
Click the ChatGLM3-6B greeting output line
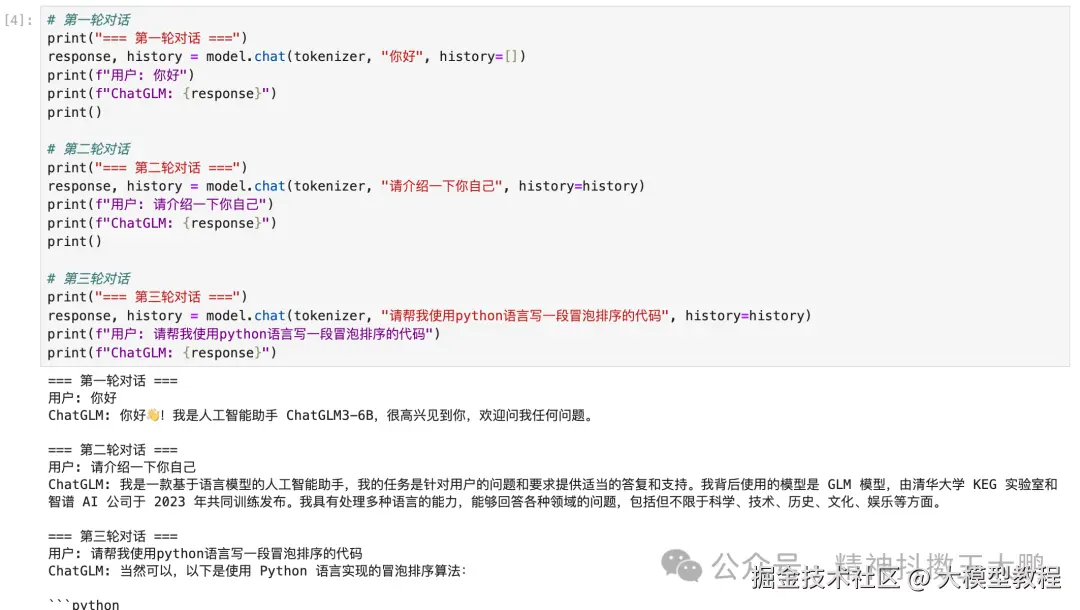321,415
